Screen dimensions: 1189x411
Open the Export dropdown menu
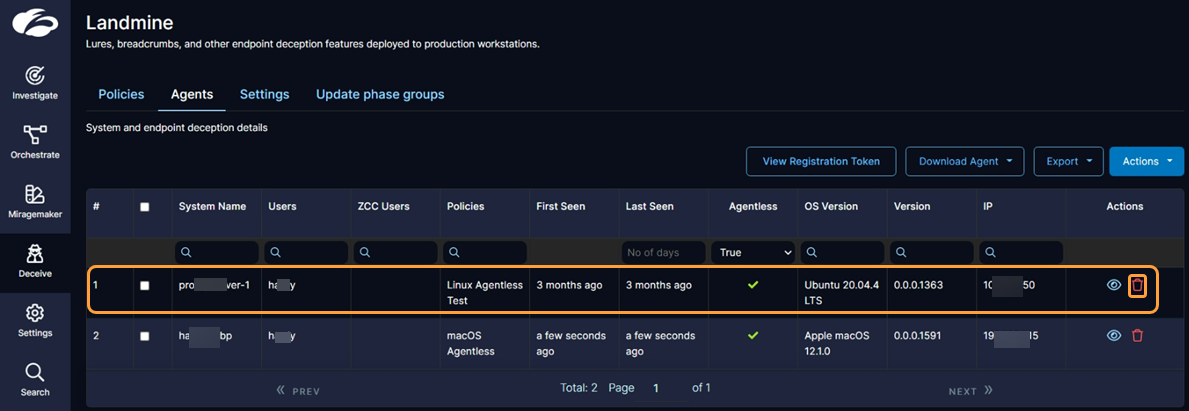[x=1068, y=161]
